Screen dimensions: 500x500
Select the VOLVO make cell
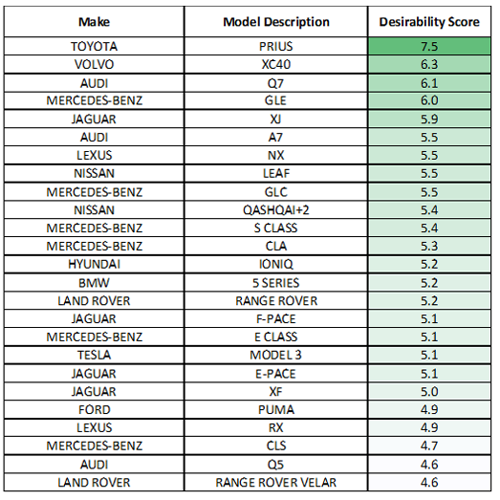(x=94, y=64)
